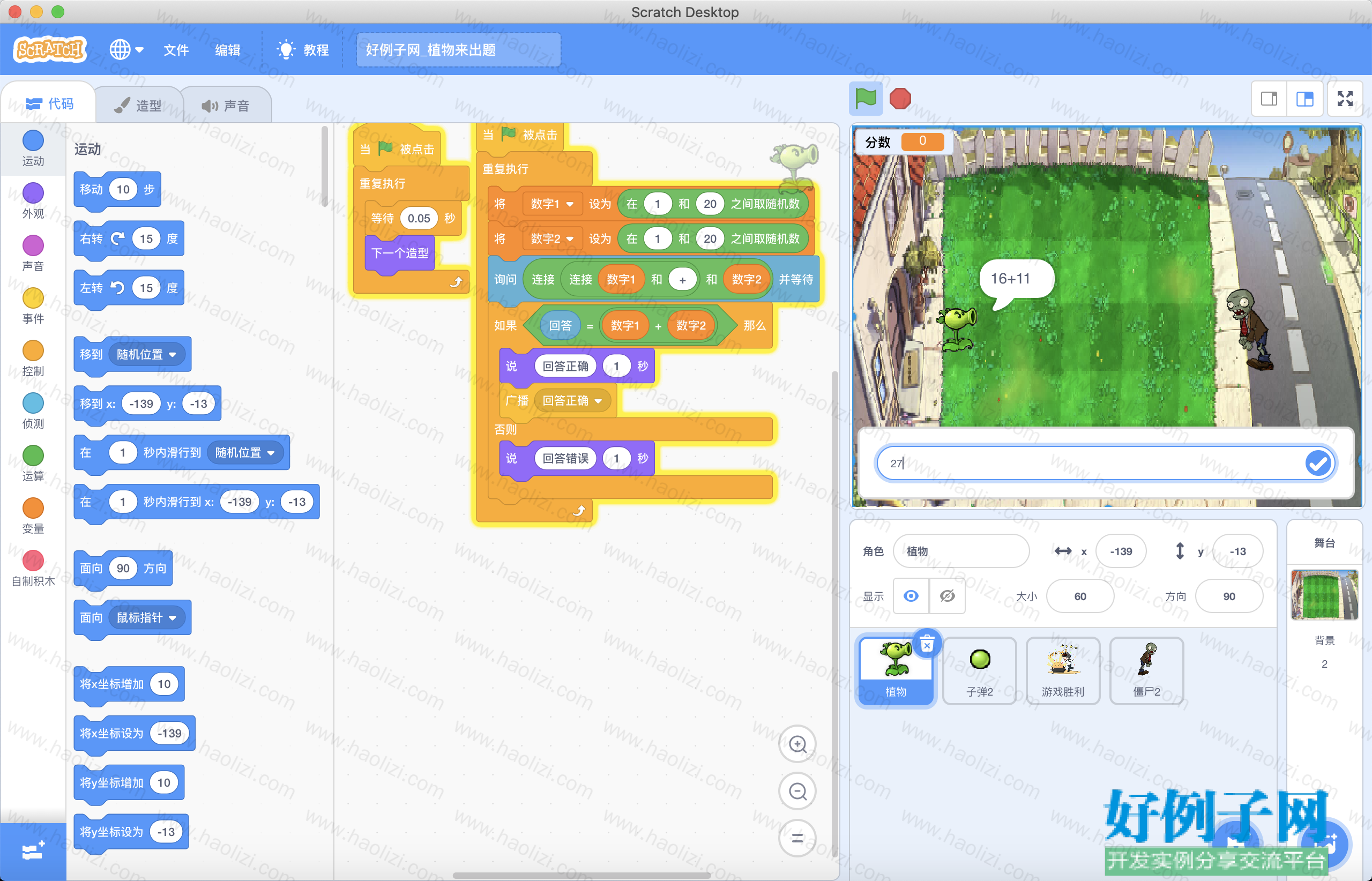Delete the 植物 sprite with trash icon
Viewport: 1372px width, 881px height.
click(x=927, y=645)
